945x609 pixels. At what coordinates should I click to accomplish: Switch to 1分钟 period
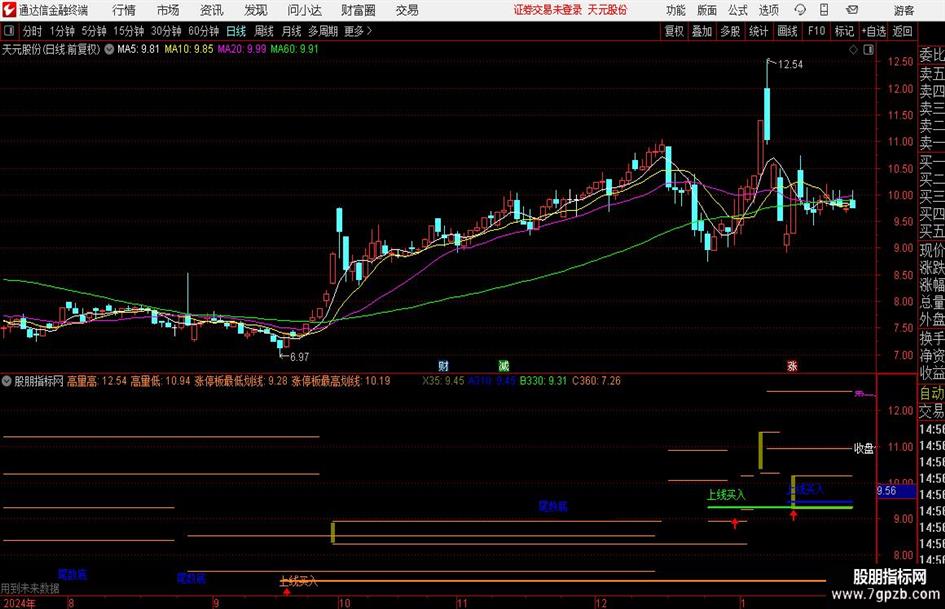point(62,31)
